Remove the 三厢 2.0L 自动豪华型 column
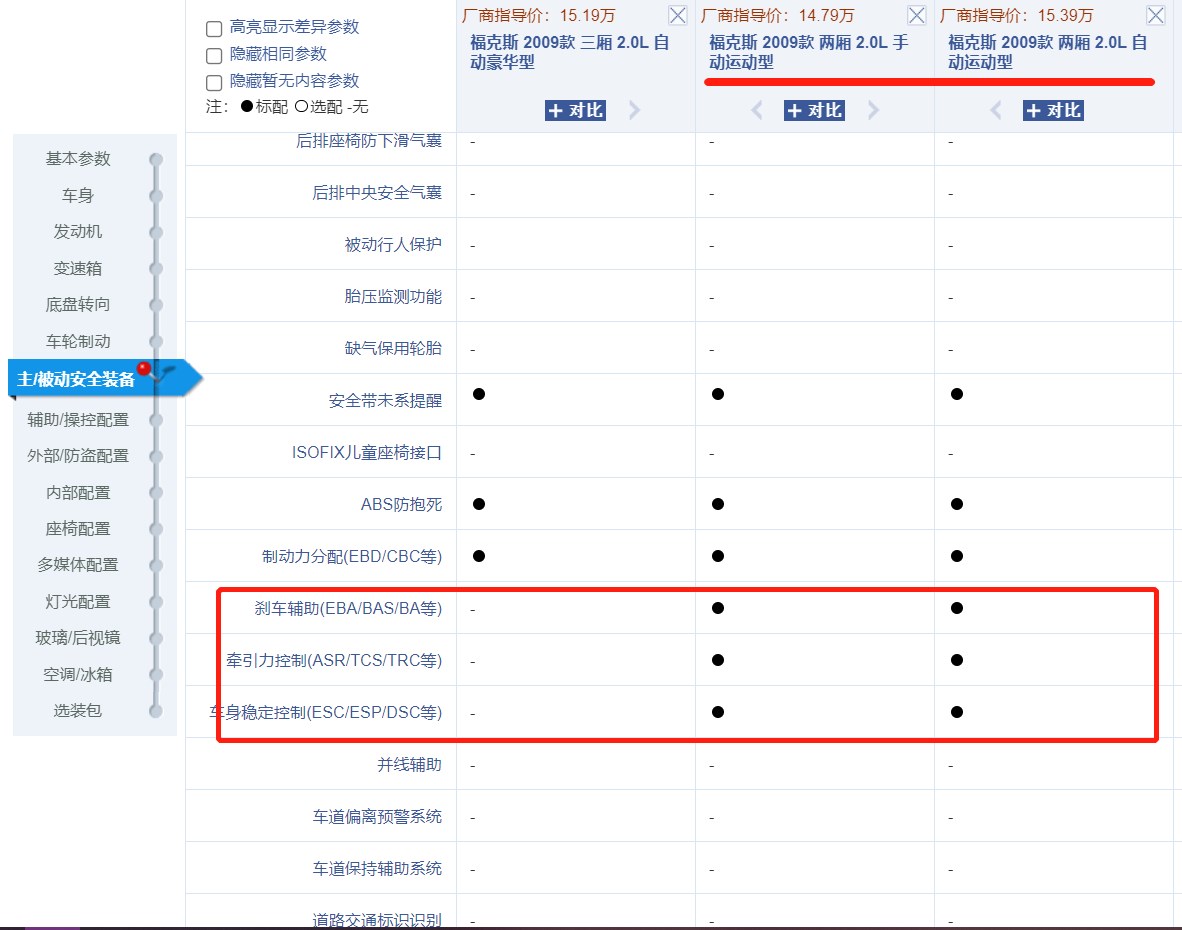Image resolution: width=1182 pixels, height=930 pixels. pyautogui.click(x=677, y=15)
